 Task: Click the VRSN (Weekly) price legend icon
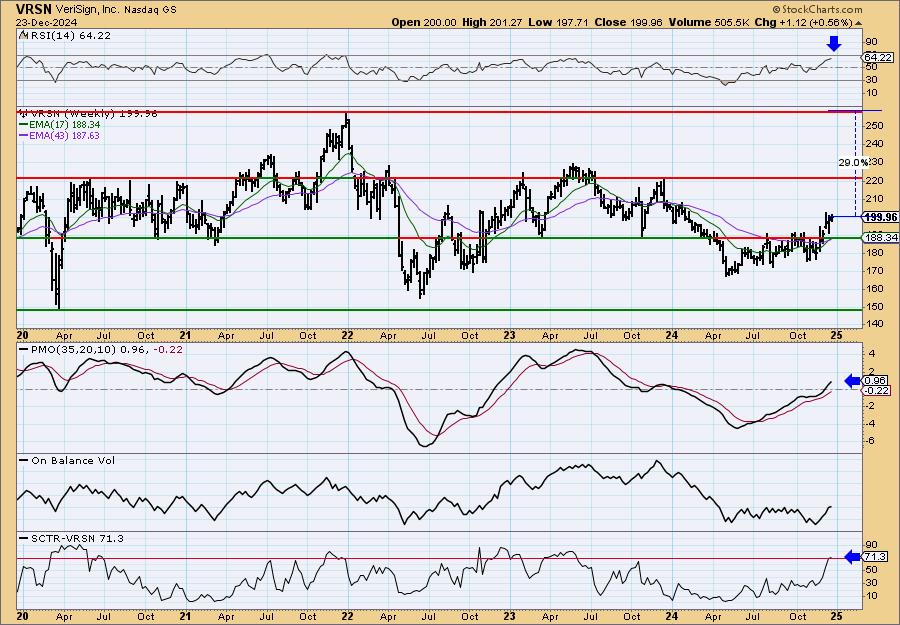tap(22, 113)
